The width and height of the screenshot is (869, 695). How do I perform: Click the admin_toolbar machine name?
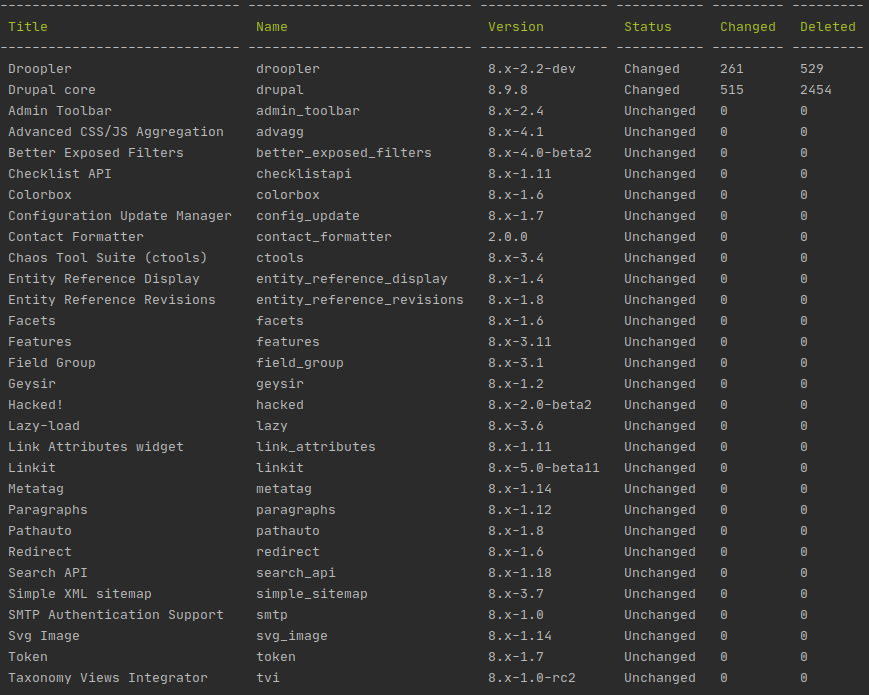[308, 111]
